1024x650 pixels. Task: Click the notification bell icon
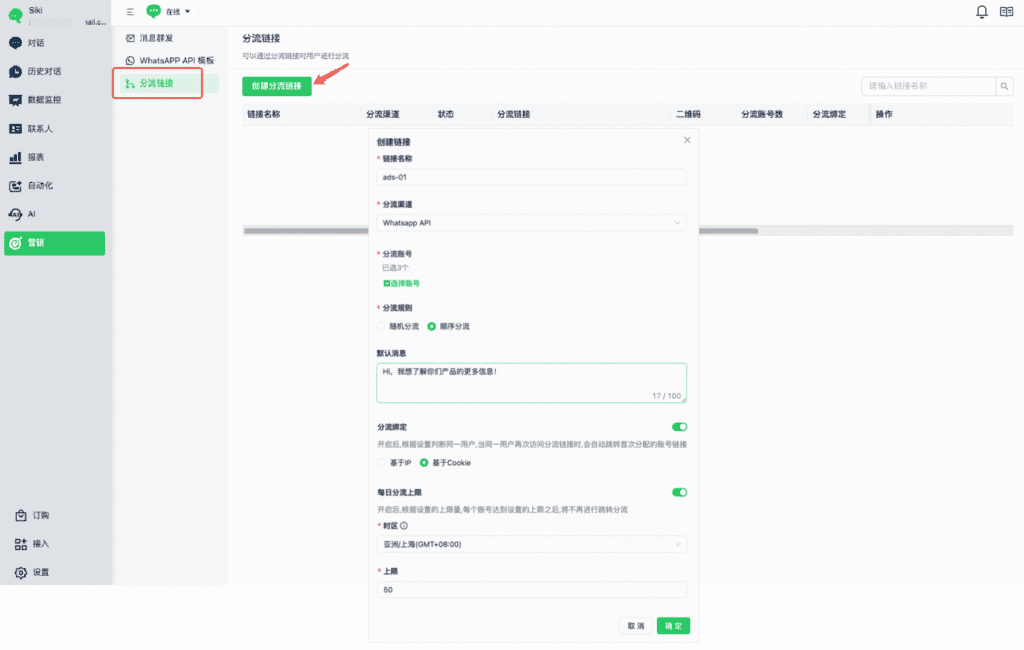pos(981,12)
